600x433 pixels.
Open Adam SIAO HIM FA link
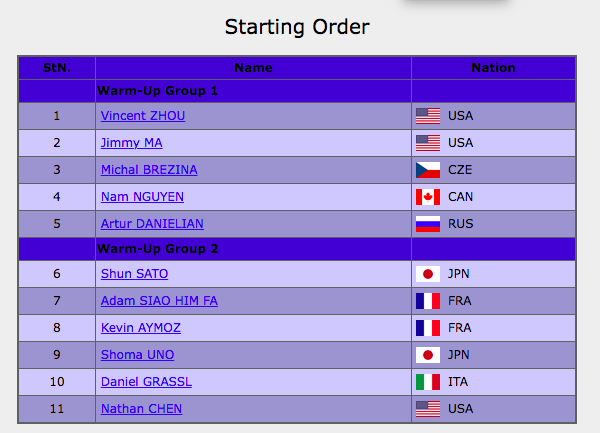159,301
